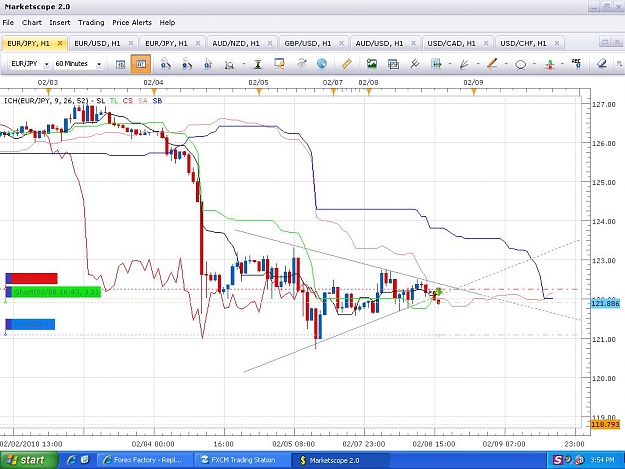
Task: Click the orange marker under 02/07 date
Action: [x=333, y=92]
